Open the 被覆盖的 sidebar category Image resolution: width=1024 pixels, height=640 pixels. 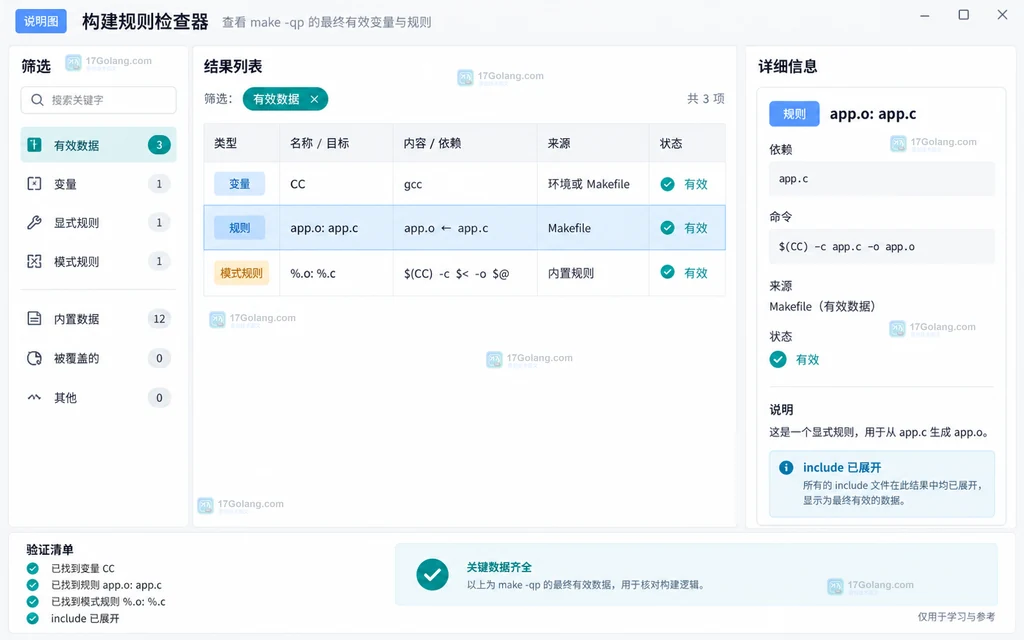99,358
